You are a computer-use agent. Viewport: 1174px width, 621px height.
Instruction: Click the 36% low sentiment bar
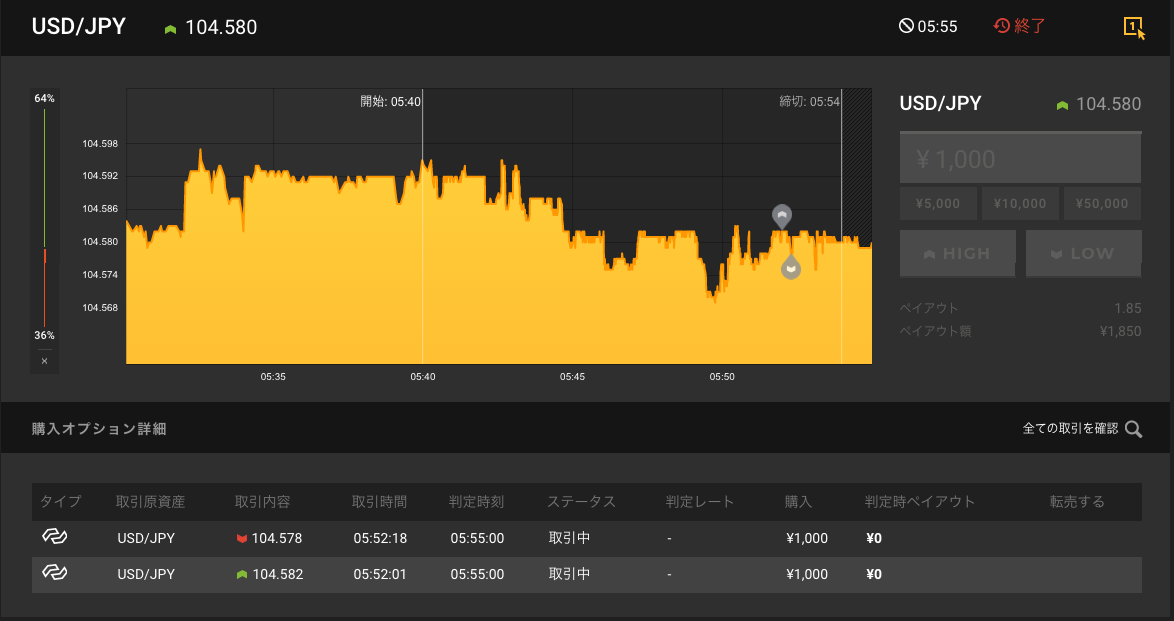[x=44, y=288]
